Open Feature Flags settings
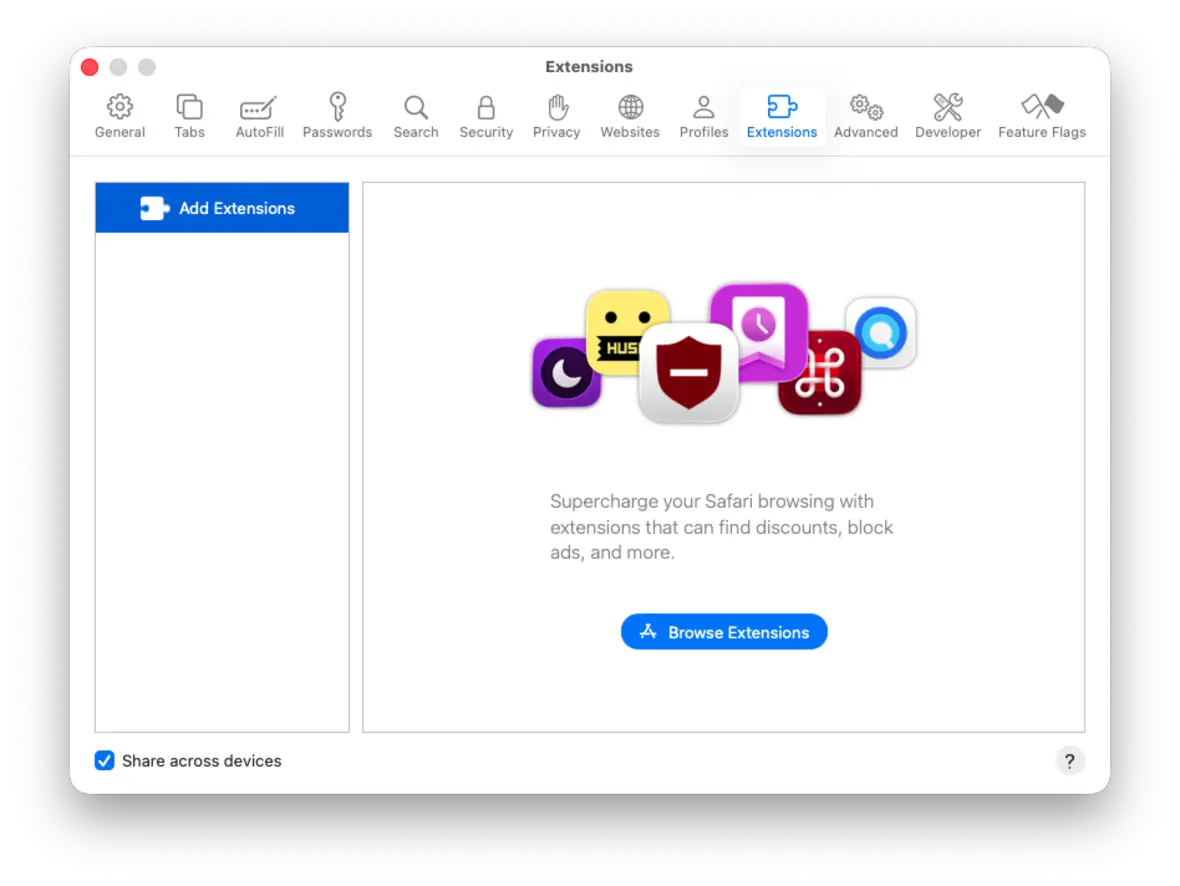1180x886 pixels. coord(1042,115)
